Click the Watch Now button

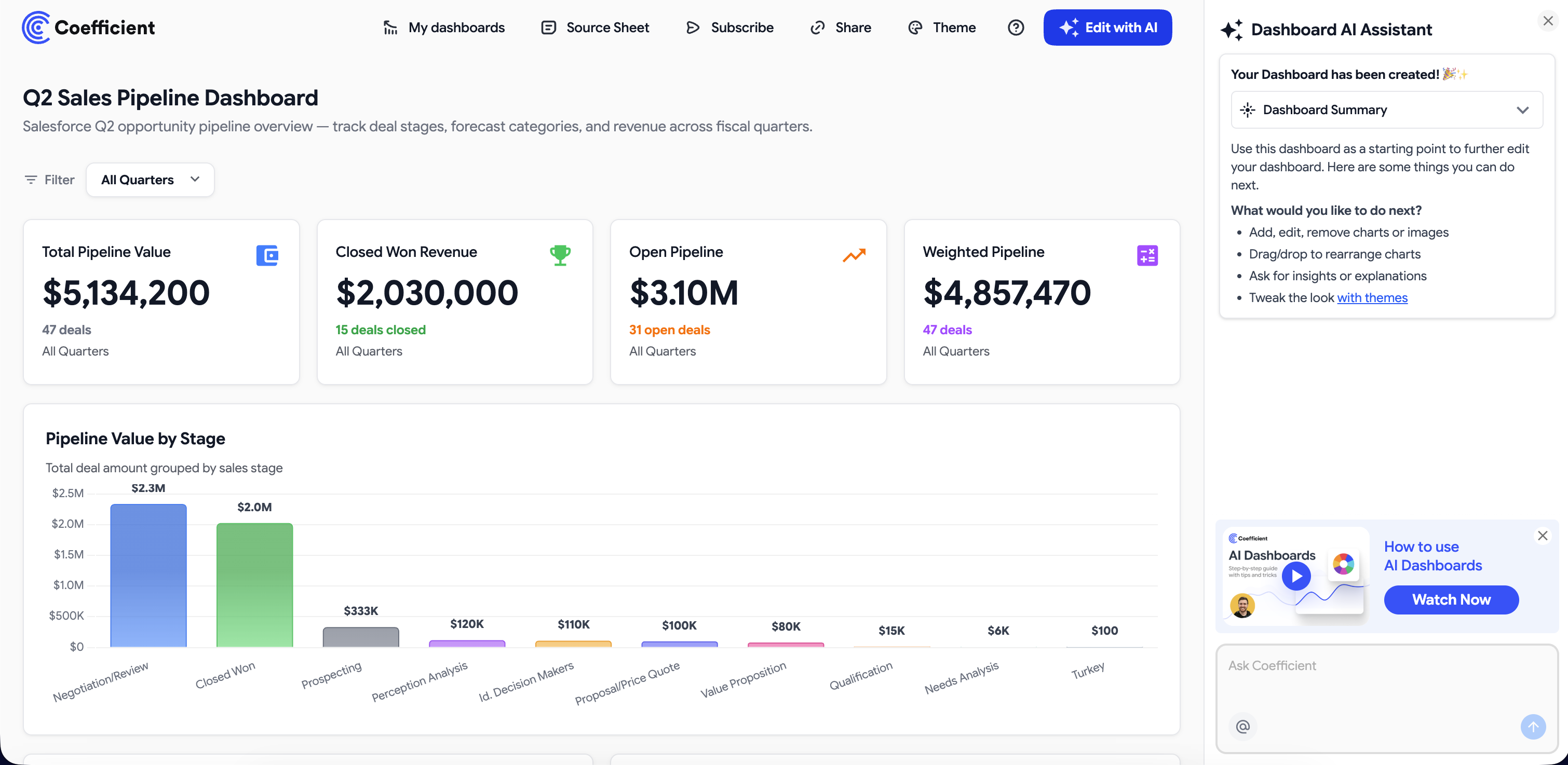(1451, 599)
